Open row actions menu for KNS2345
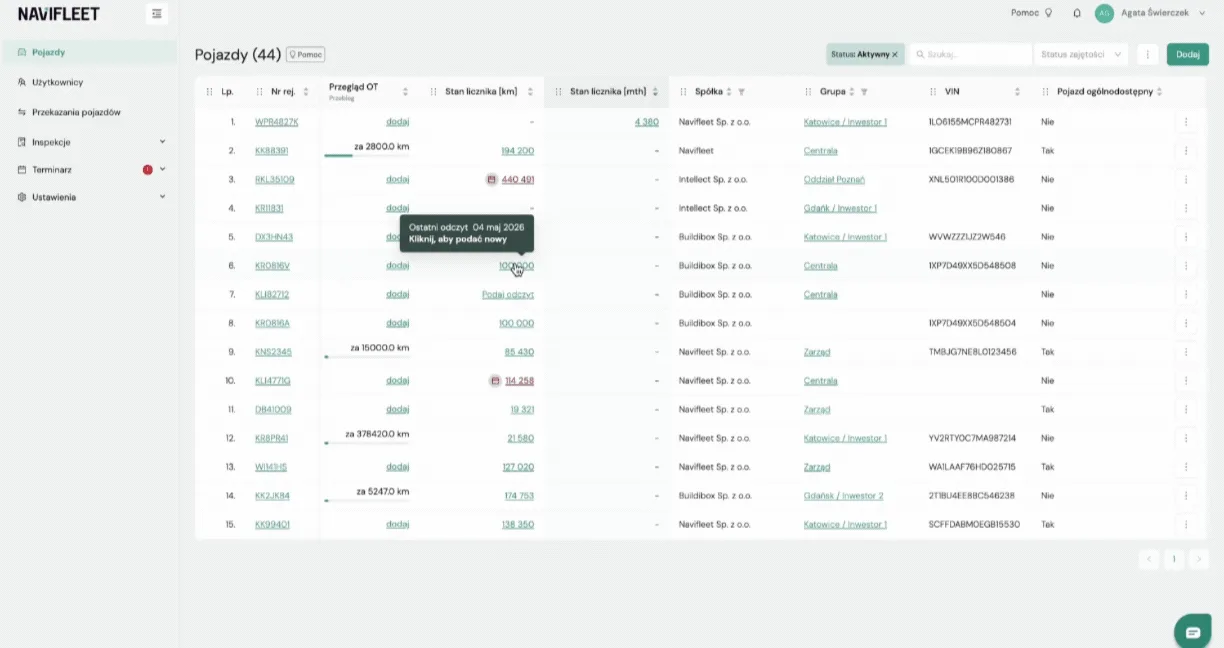The width and height of the screenshot is (1224, 648). point(1186,352)
